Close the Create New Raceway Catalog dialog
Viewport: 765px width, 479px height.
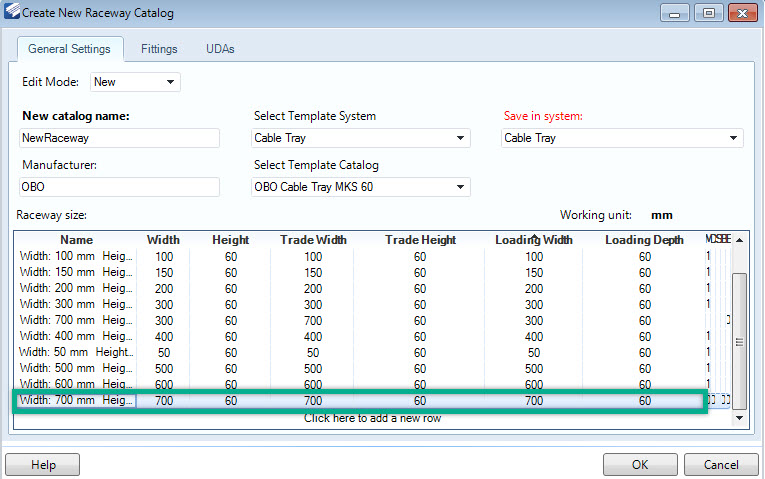742,13
